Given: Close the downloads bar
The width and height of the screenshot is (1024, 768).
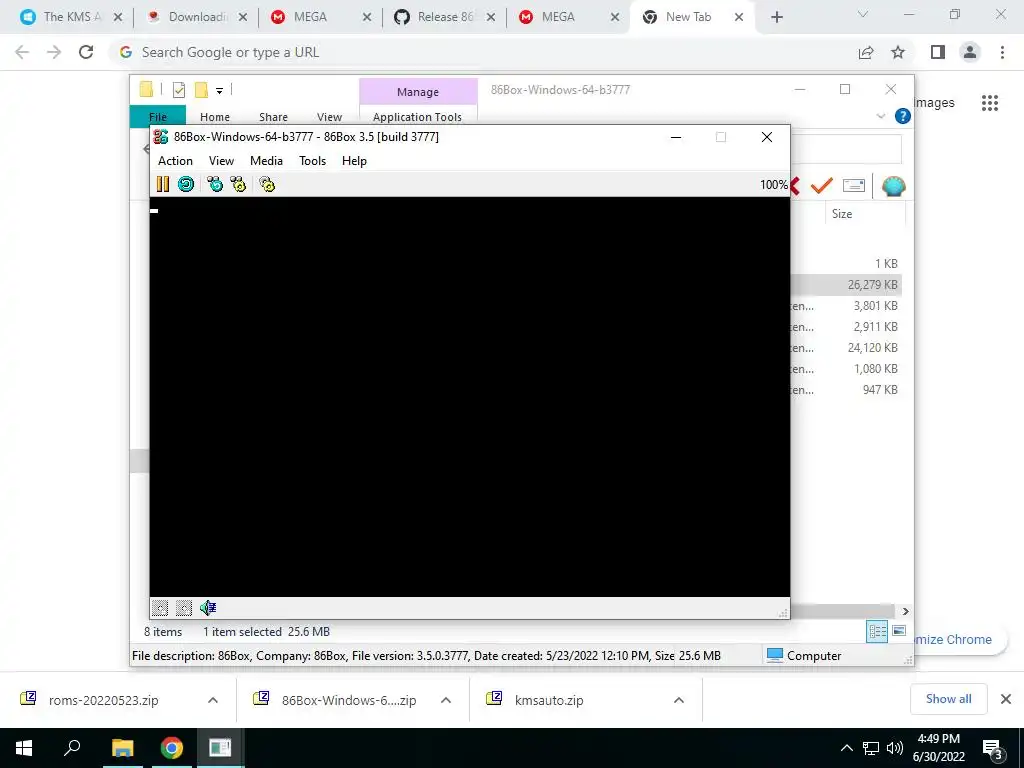Looking at the screenshot, I should pyautogui.click(x=1006, y=699).
